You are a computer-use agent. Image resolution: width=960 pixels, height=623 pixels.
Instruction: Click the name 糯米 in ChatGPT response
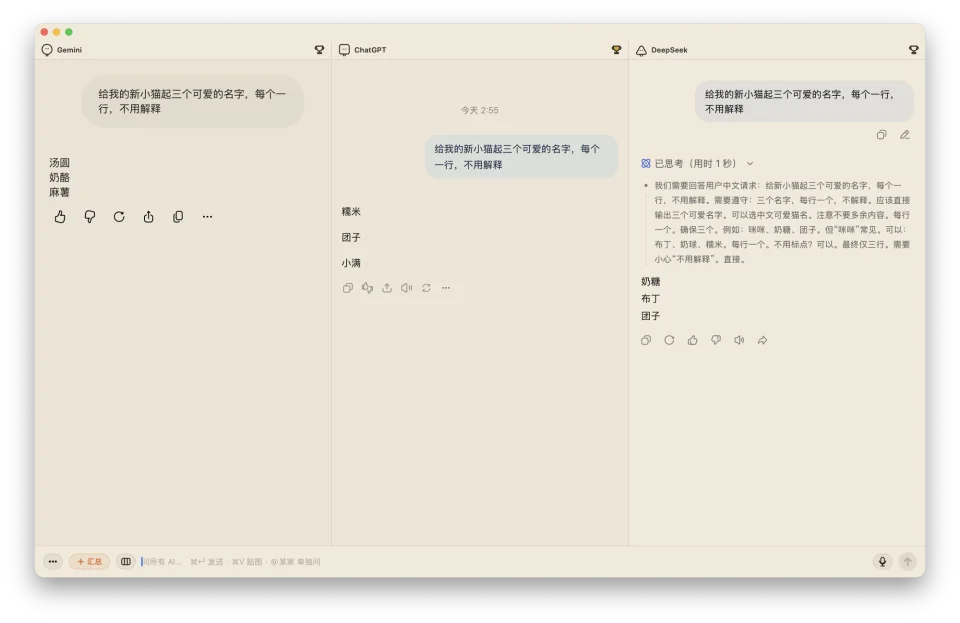click(351, 212)
